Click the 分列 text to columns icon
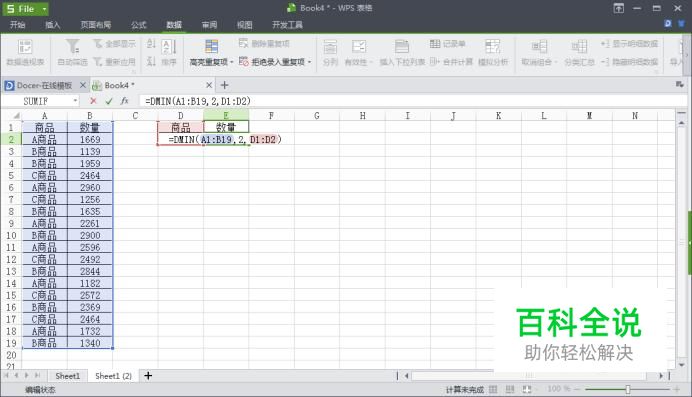Viewport: 692px width, 397px height. (330, 47)
